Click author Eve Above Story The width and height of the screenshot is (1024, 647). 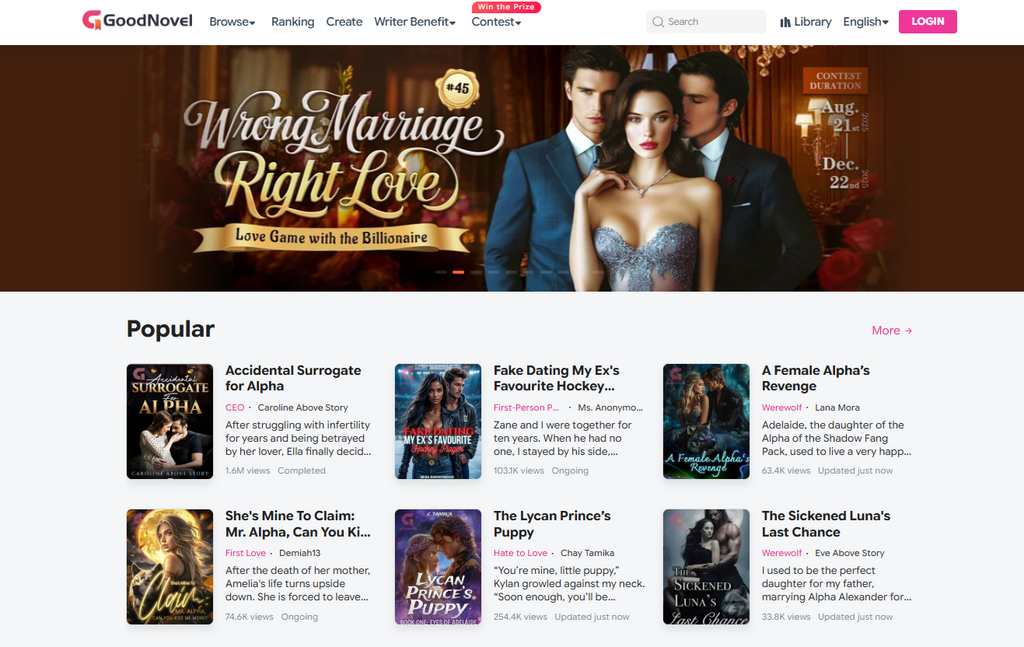click(x=850, y=553)
